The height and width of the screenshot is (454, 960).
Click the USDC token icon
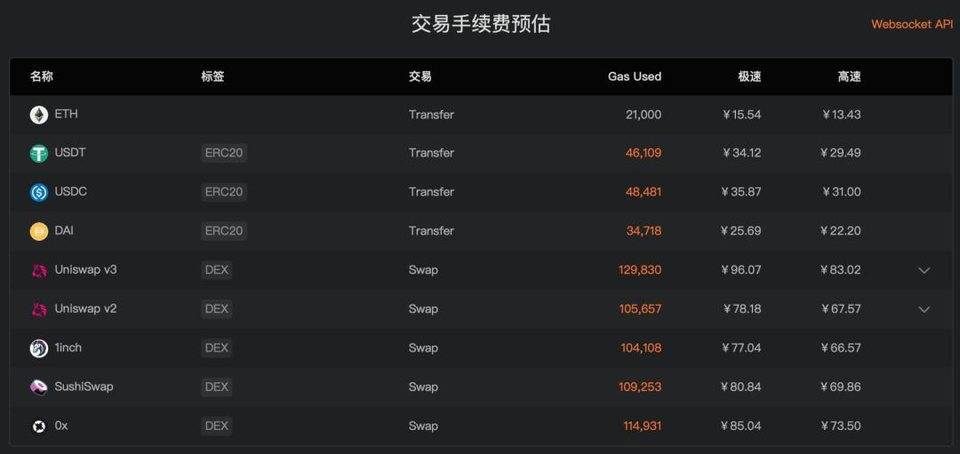click(39, 193)
